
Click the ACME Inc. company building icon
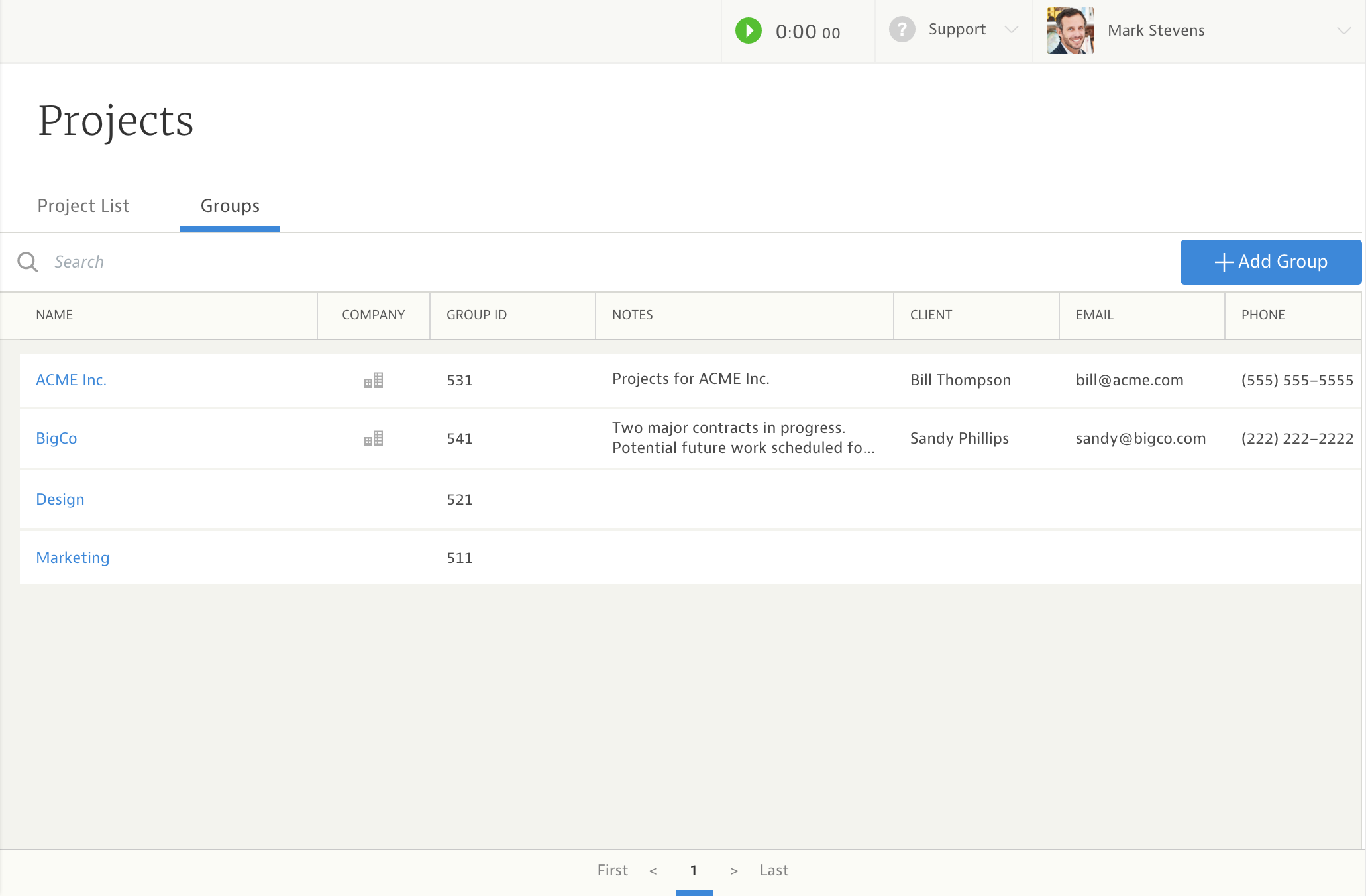[374, 380]
